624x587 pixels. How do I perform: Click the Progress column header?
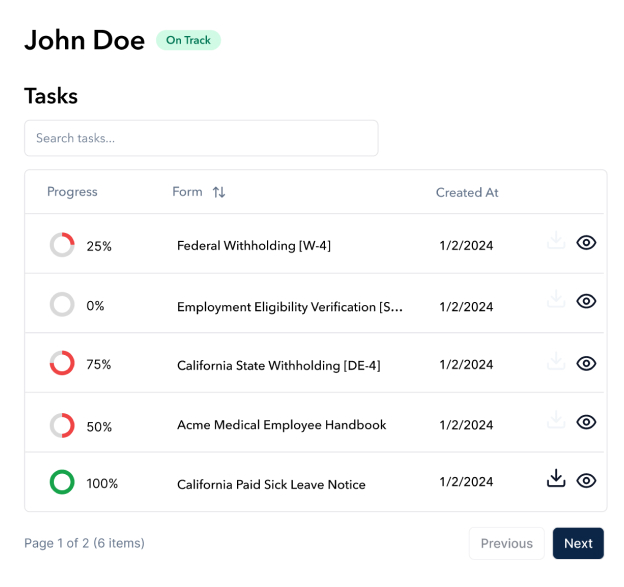pyautogui.click(x=72, y=192)
